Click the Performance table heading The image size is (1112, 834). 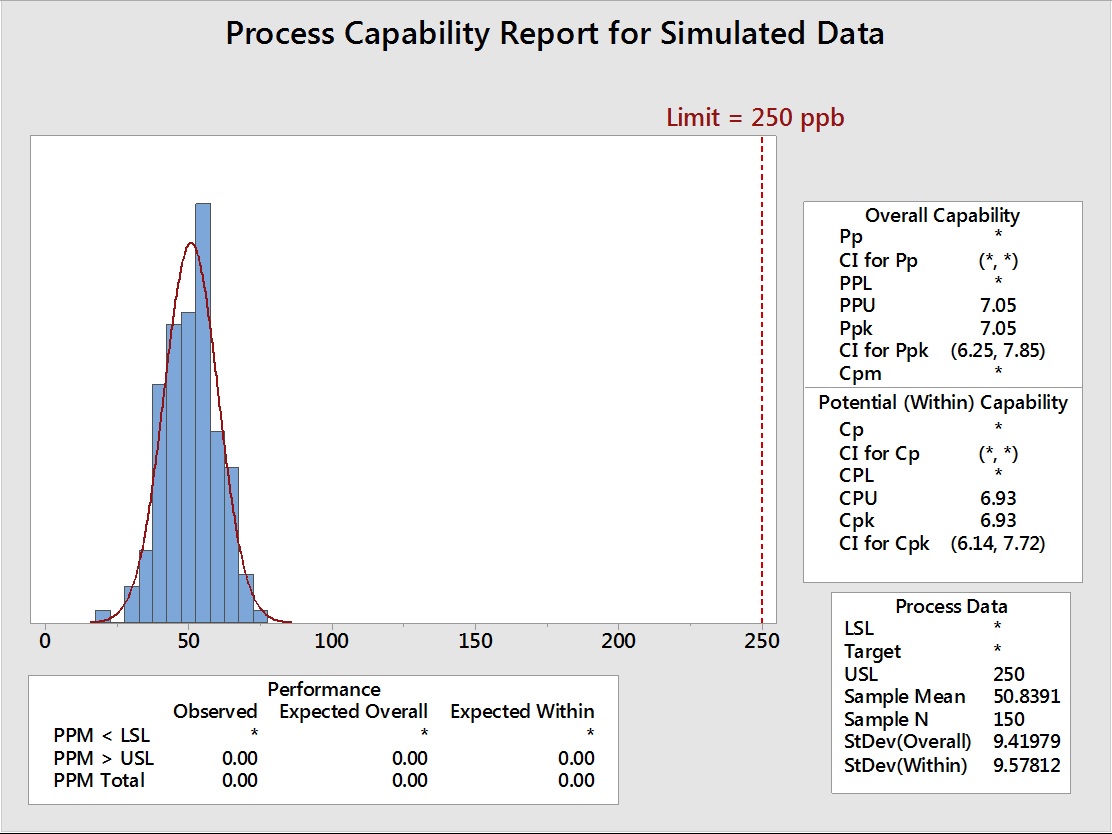tap(323, 689)
